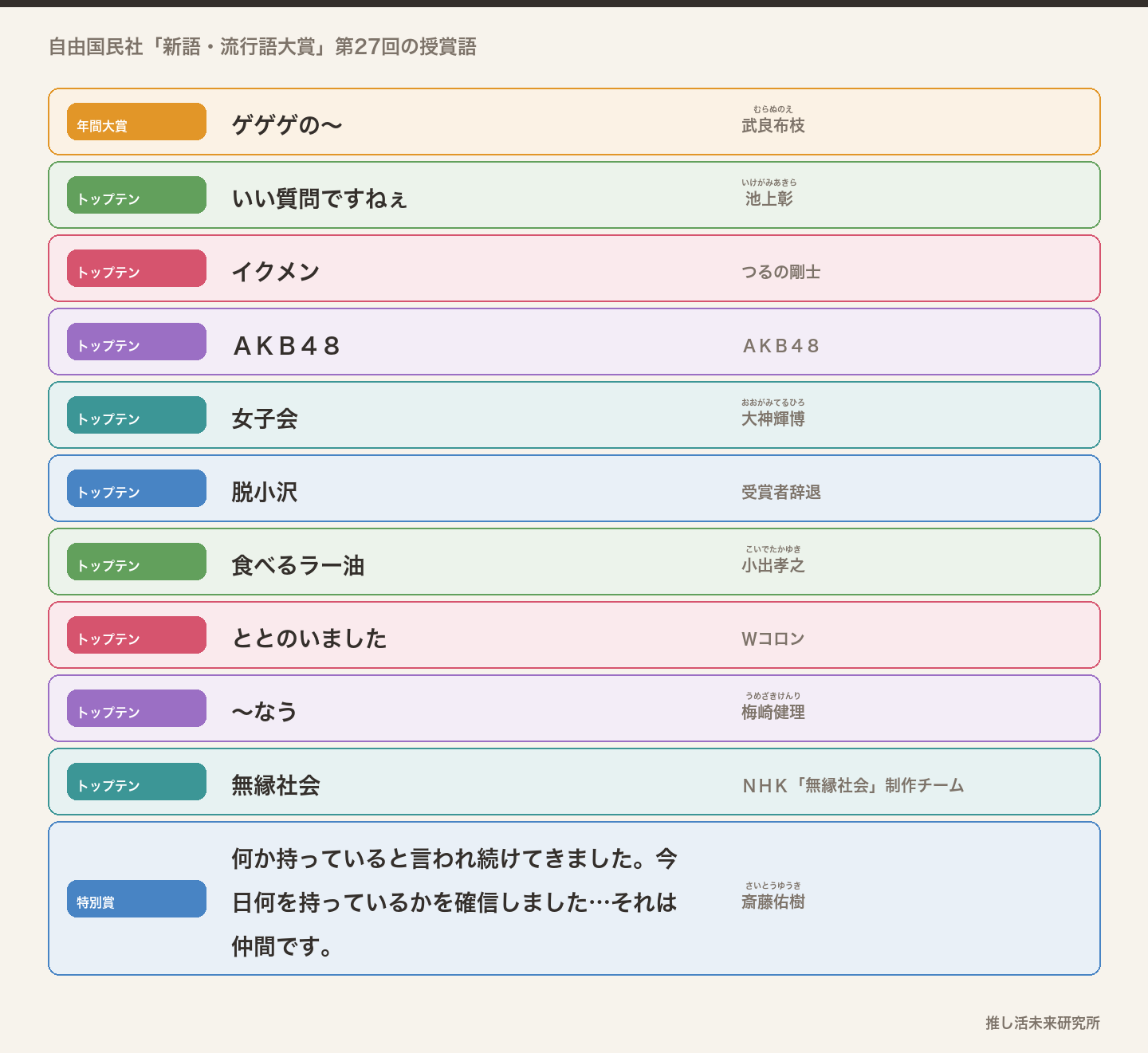Click the トップテン badge beside 食べるラー油
This screenshot has height=1053, width=1148.
coord(136,562)
